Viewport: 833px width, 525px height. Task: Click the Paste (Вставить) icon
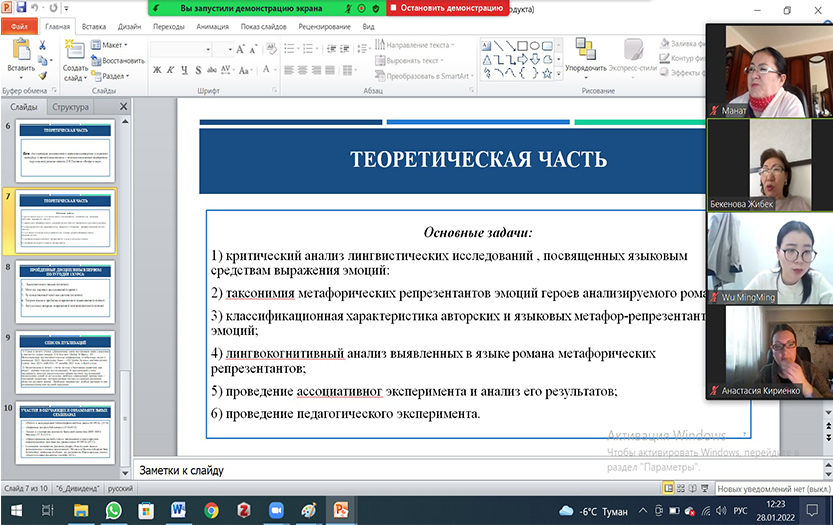pos(20,50)
